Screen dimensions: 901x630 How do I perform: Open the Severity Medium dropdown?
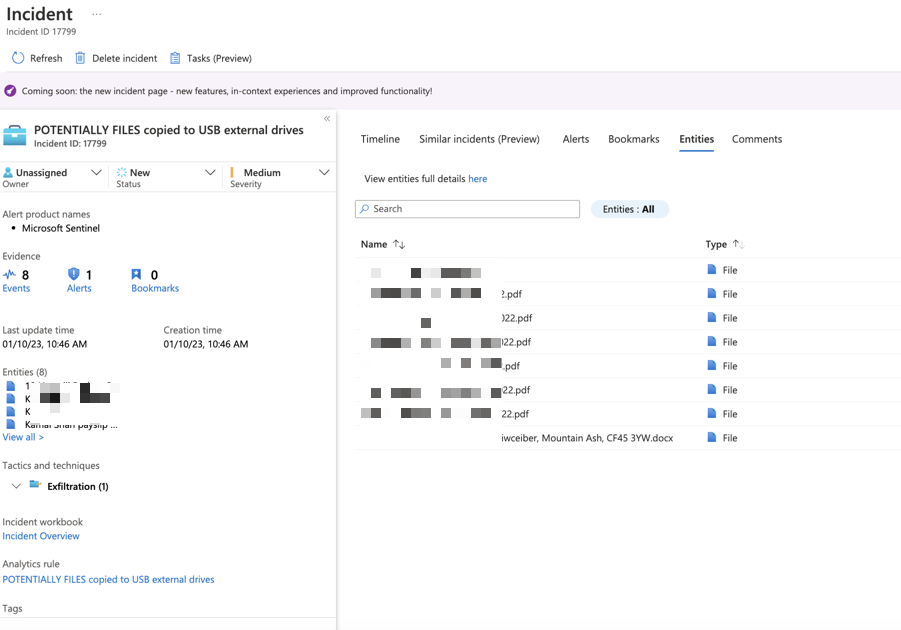tap(323, 173)
